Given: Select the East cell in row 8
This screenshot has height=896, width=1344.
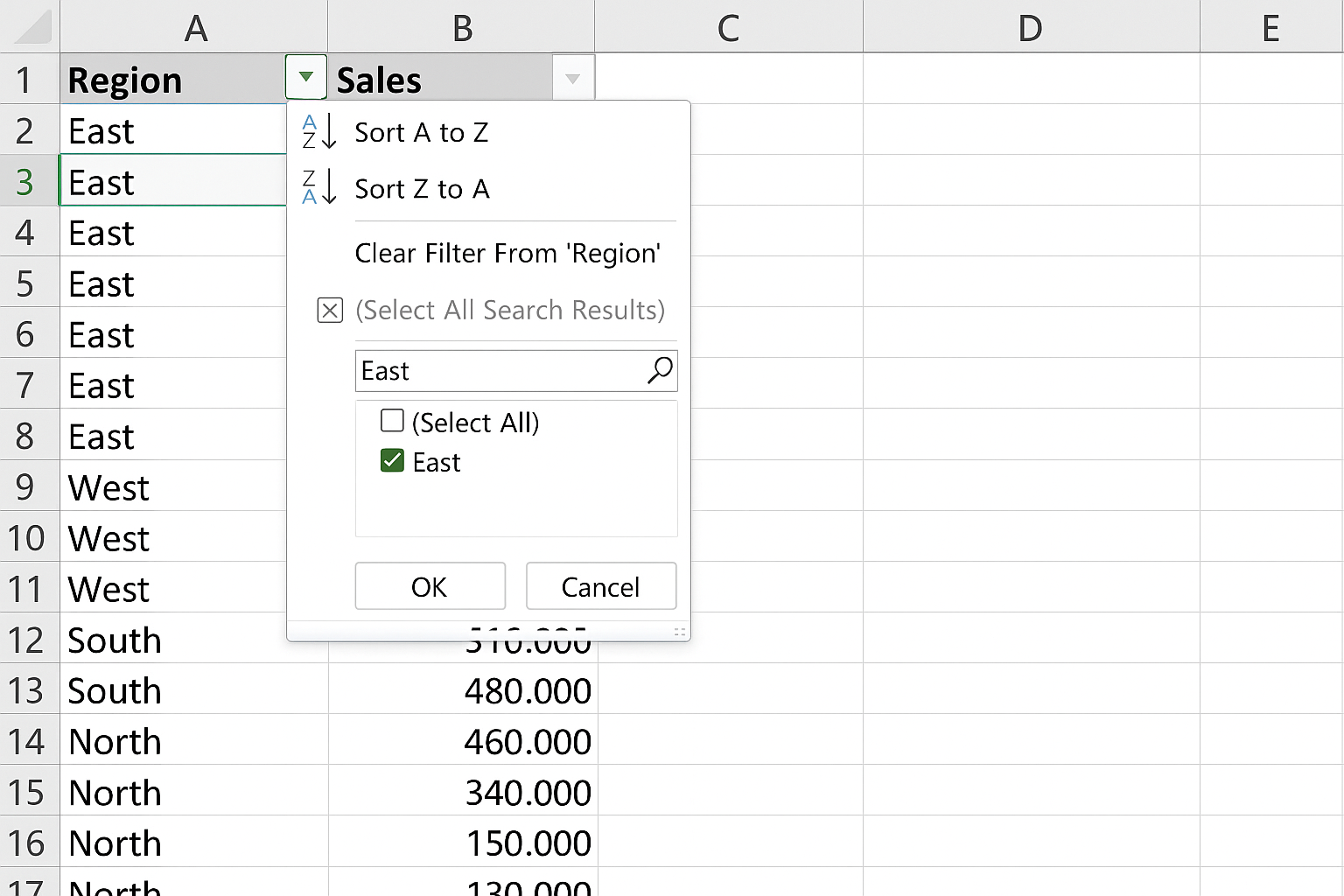Looking at the screenshot, I should pos(173,436).
